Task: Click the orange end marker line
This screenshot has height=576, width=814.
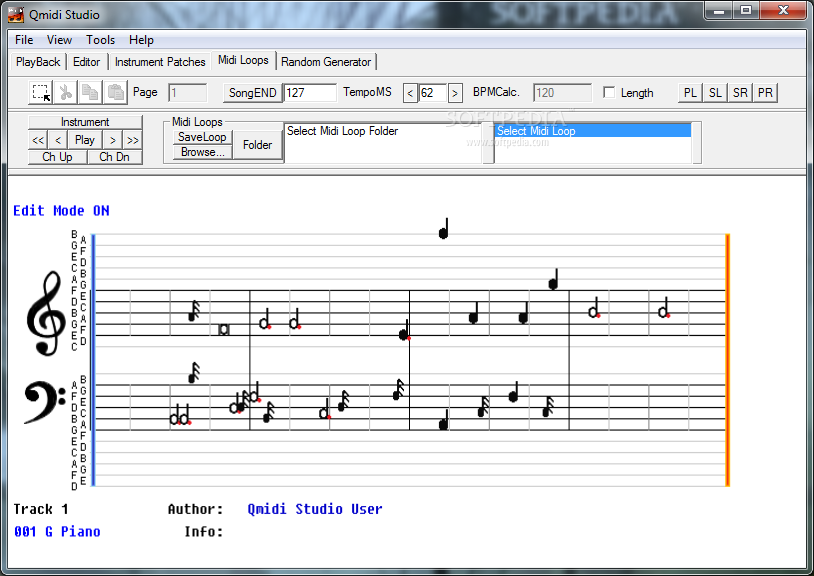Action: pos(728,360)
